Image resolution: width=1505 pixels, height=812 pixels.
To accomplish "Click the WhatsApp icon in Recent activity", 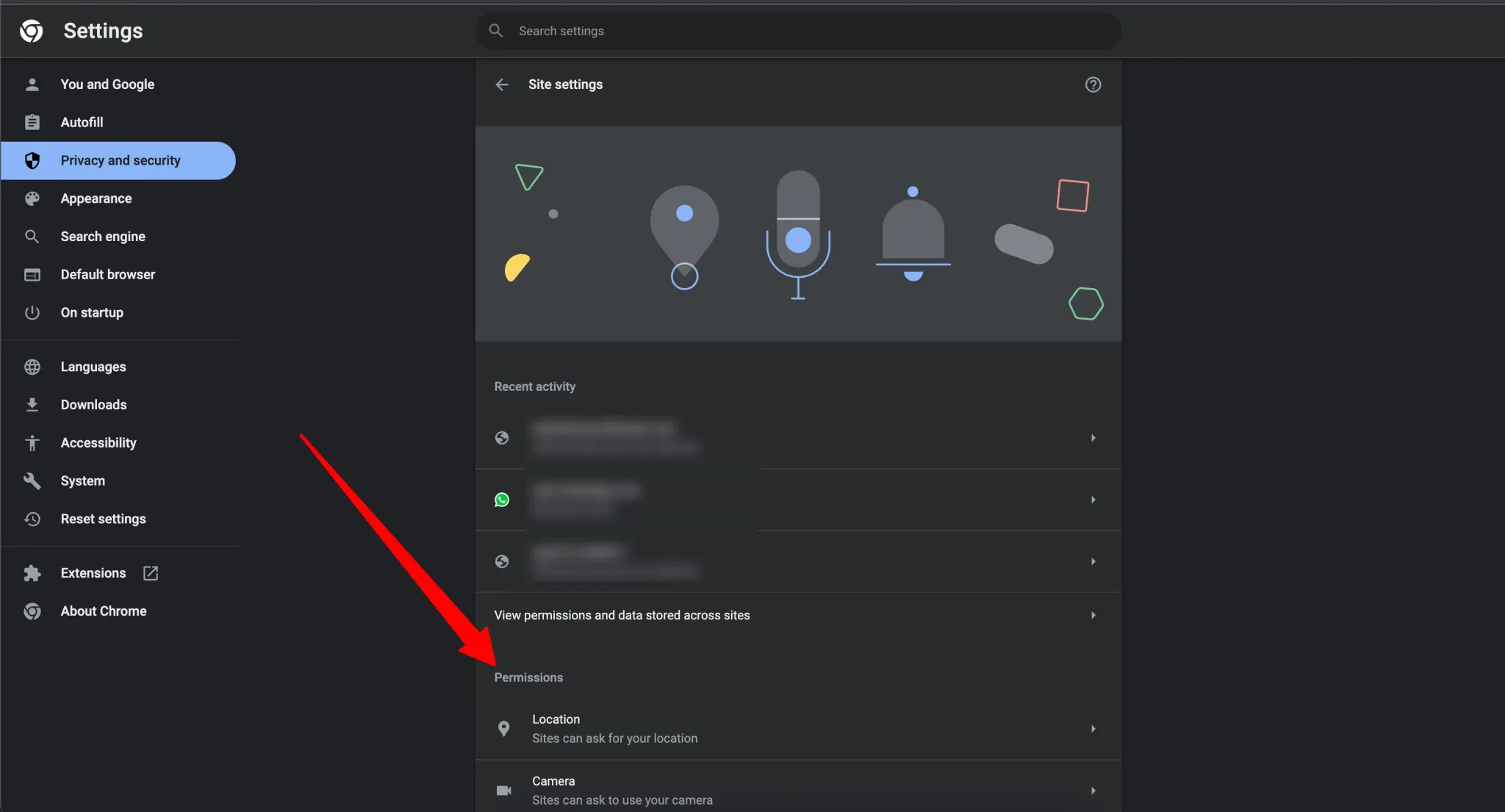I will coord(502,500).
